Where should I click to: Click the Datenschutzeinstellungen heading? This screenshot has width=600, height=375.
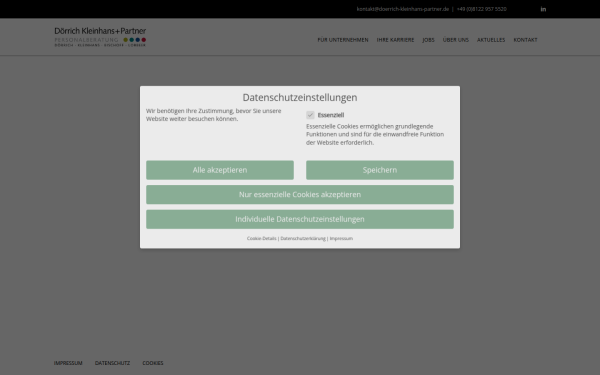(x=300, y=97)
